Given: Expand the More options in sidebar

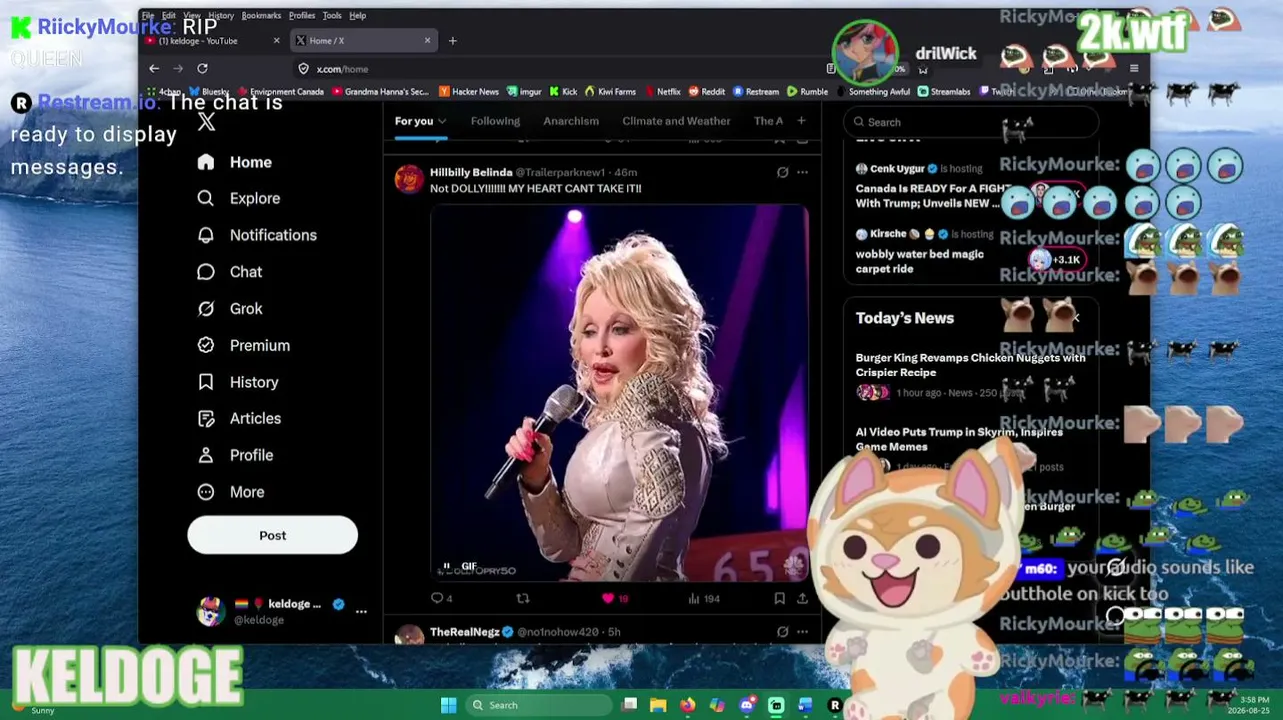Looking at the screenshot, I should [x=231, y=492].
